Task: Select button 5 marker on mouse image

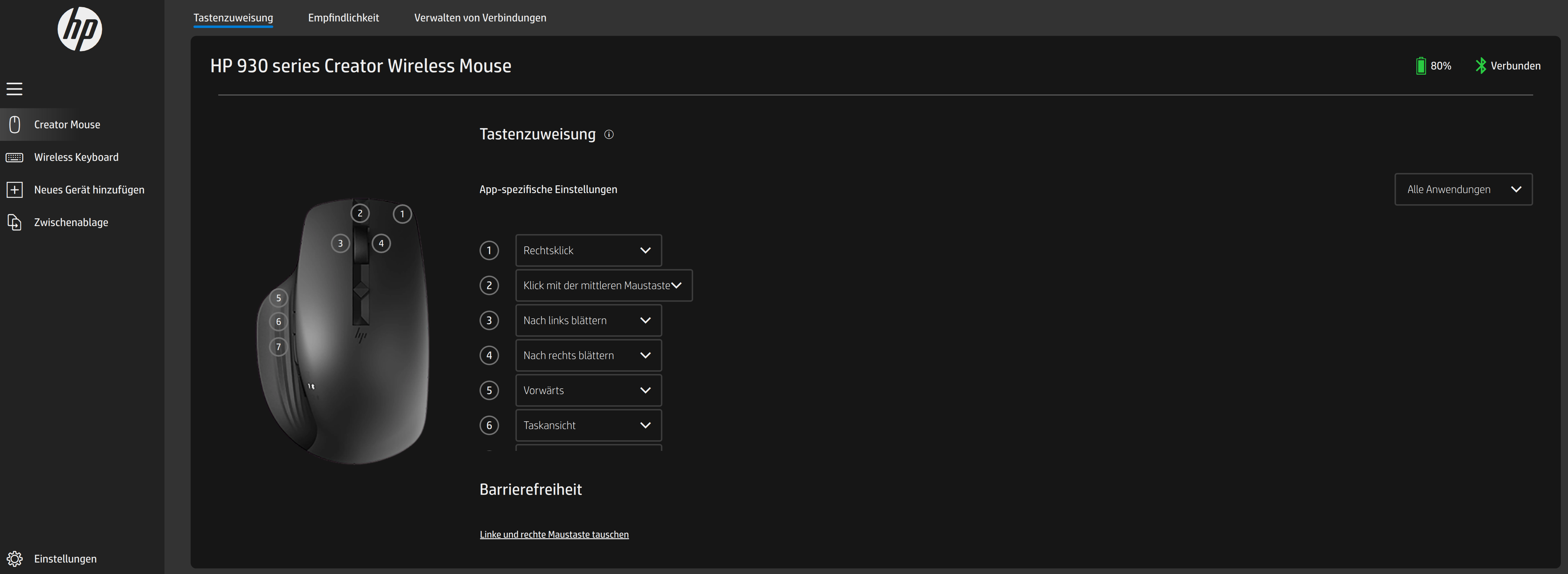Action: (279, 298)
